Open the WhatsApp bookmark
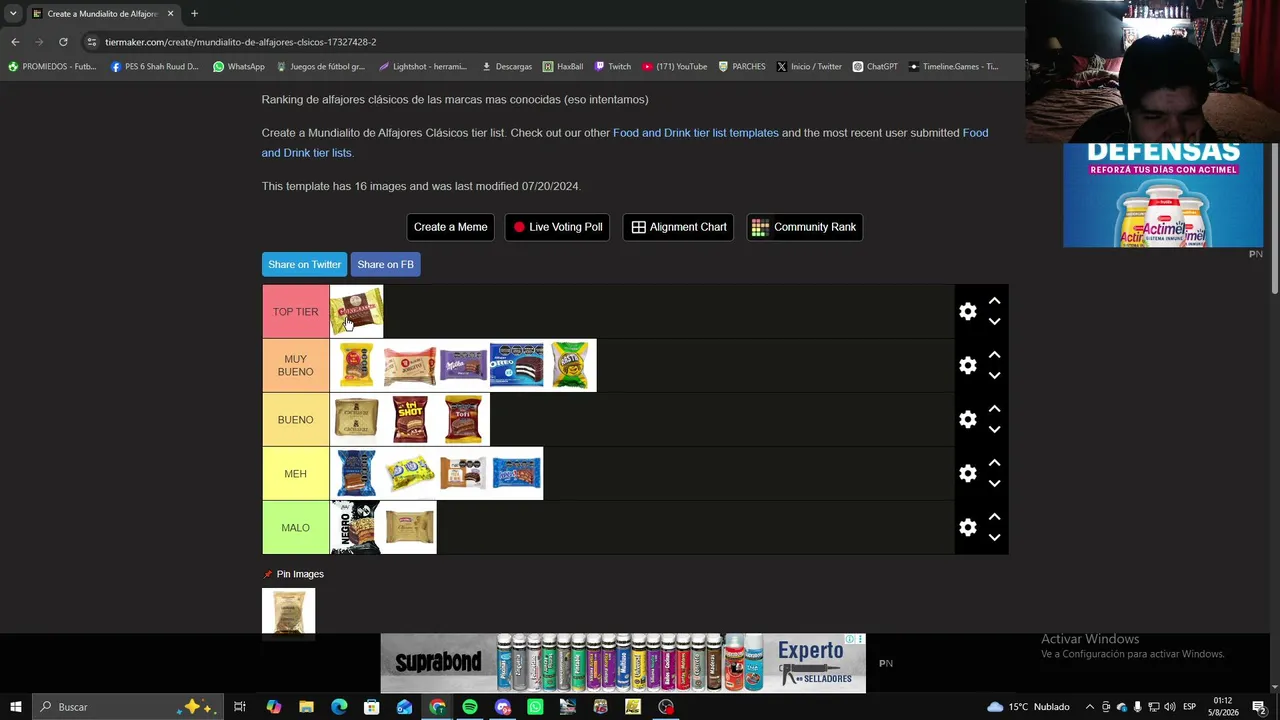The height and width of the screenshot is (720, 1280). coord(239,67)
